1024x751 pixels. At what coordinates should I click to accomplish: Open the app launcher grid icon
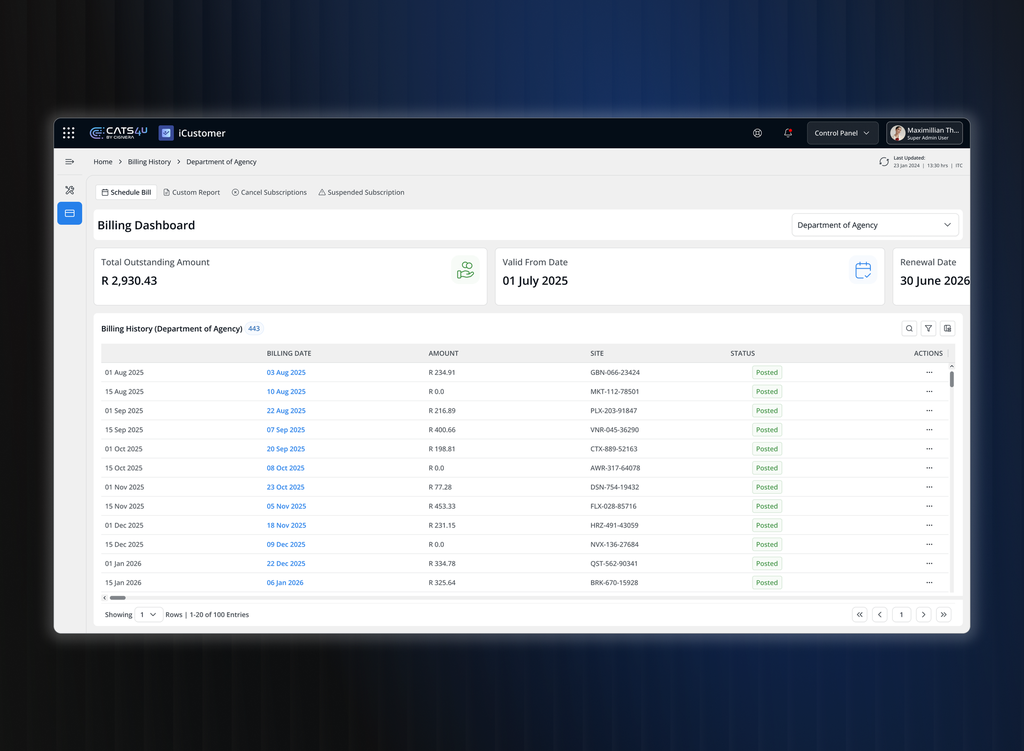pos(69,133)
